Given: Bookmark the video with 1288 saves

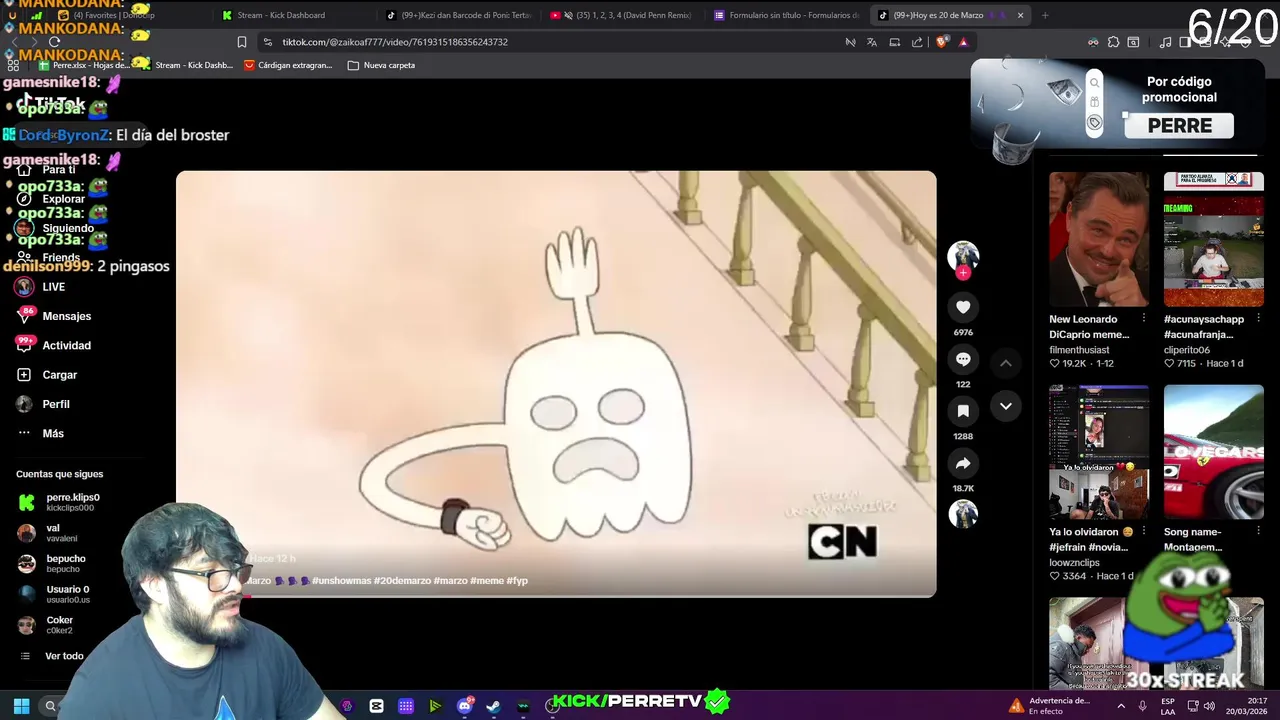Looking at the screenshot, I should 963,411.
